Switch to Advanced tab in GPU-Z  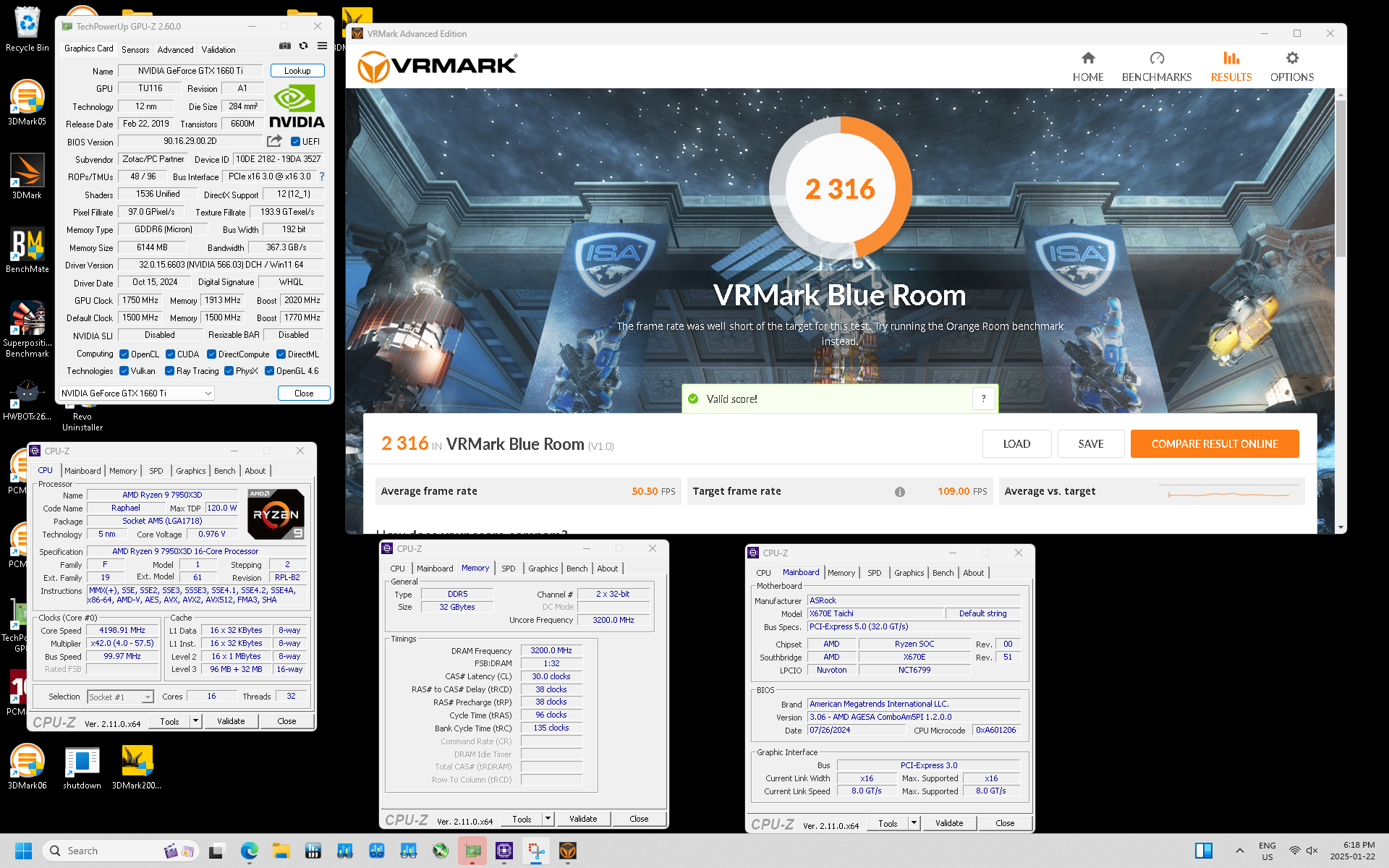click(175, 50)
